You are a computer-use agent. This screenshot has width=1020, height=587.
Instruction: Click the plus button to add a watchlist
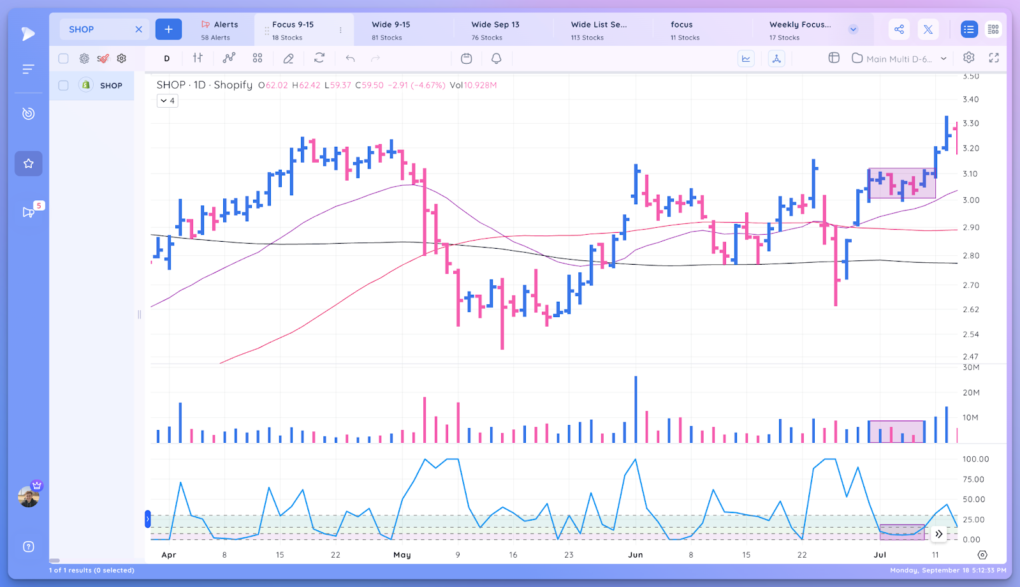[168, 29]
